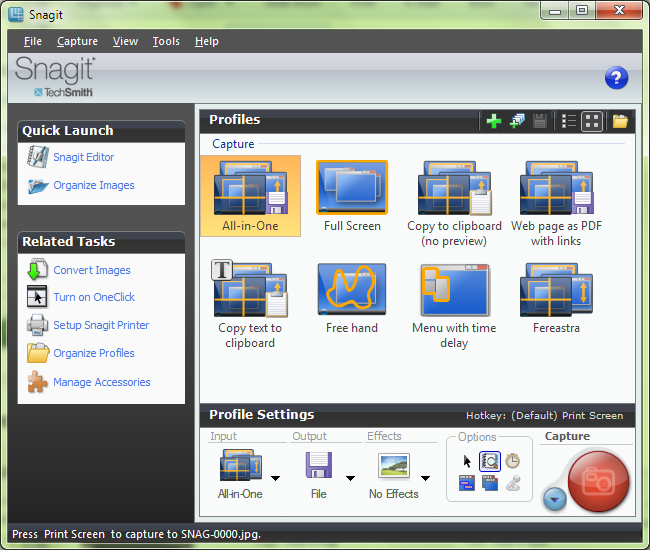This screenshot has width=650, height=550.
Task: Select the All-in-One capture profile
Action: click(x=250, y=196)
